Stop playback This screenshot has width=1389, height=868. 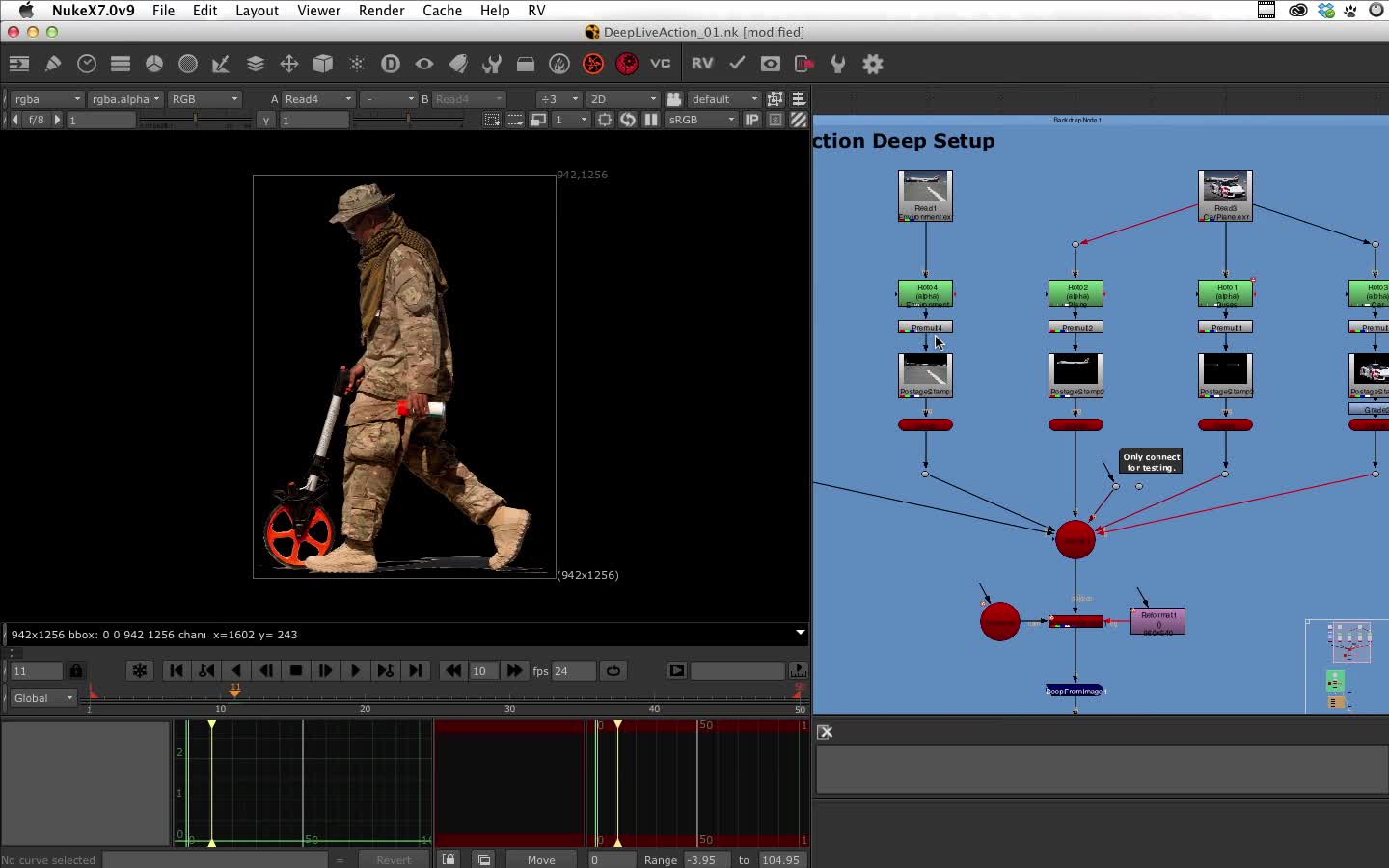(x=296, y=670)
